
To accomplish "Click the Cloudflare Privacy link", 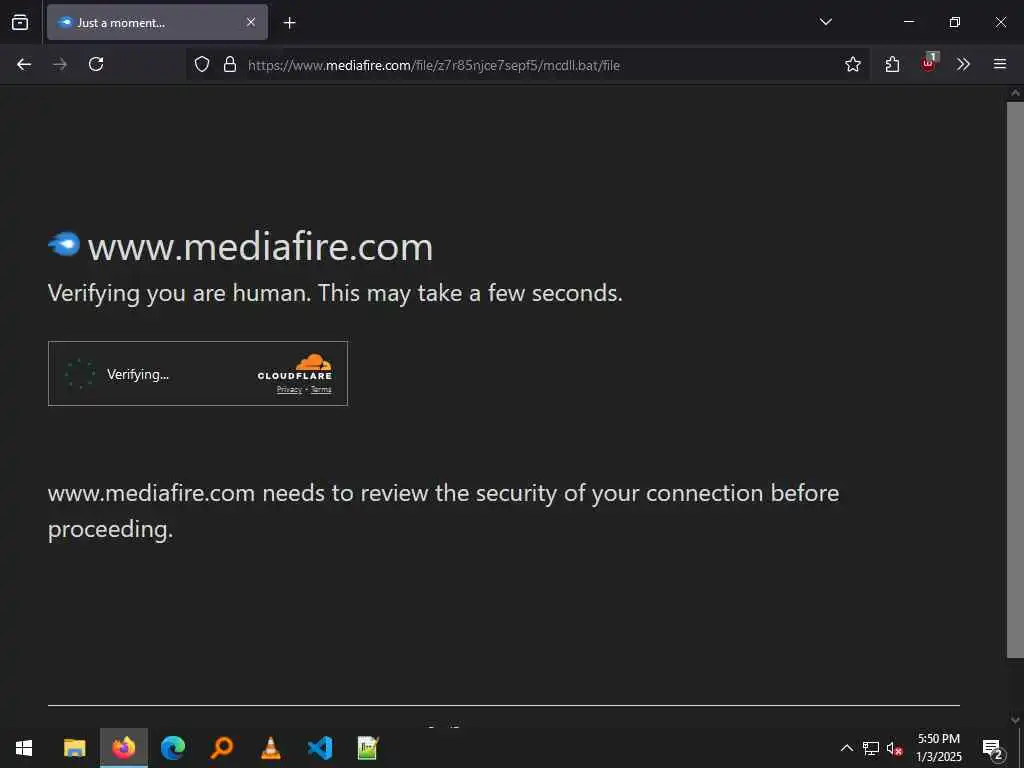I will (x=289, y=390).
